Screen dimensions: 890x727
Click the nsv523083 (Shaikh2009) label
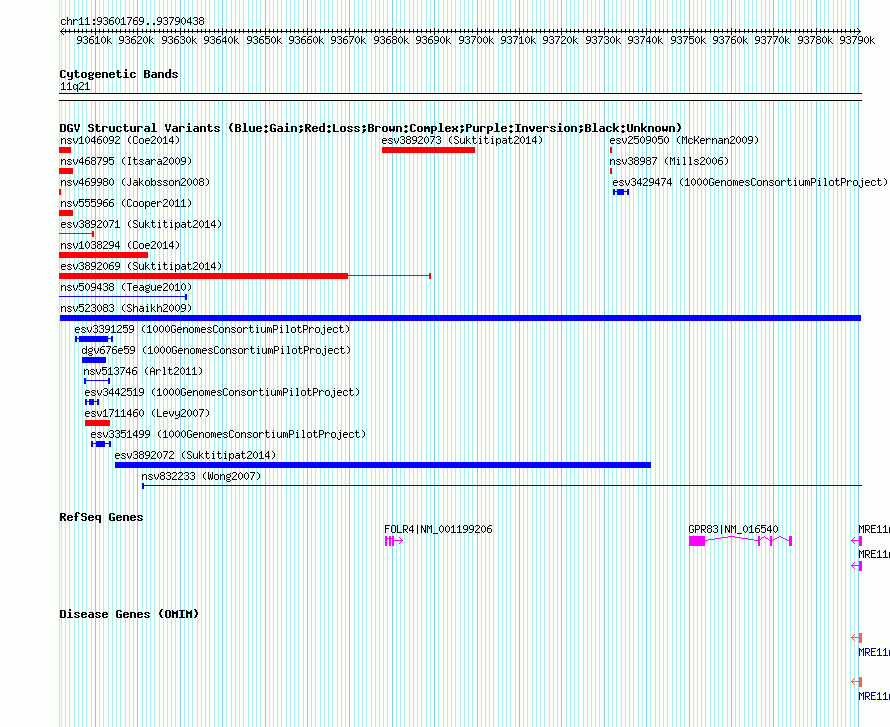coord(126,308)
